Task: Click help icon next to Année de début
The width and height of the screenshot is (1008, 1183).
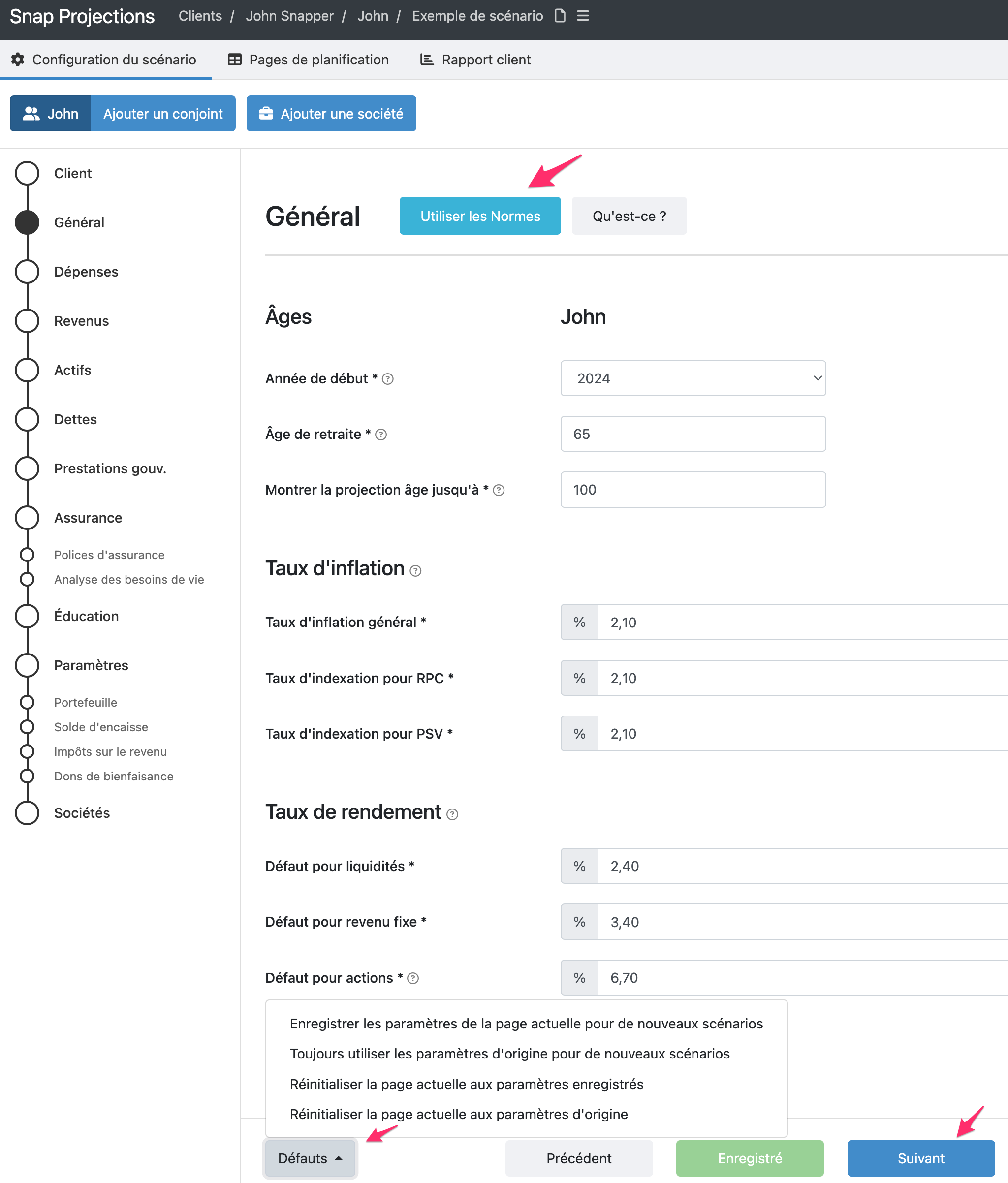Action: click(x=388, y=379)
